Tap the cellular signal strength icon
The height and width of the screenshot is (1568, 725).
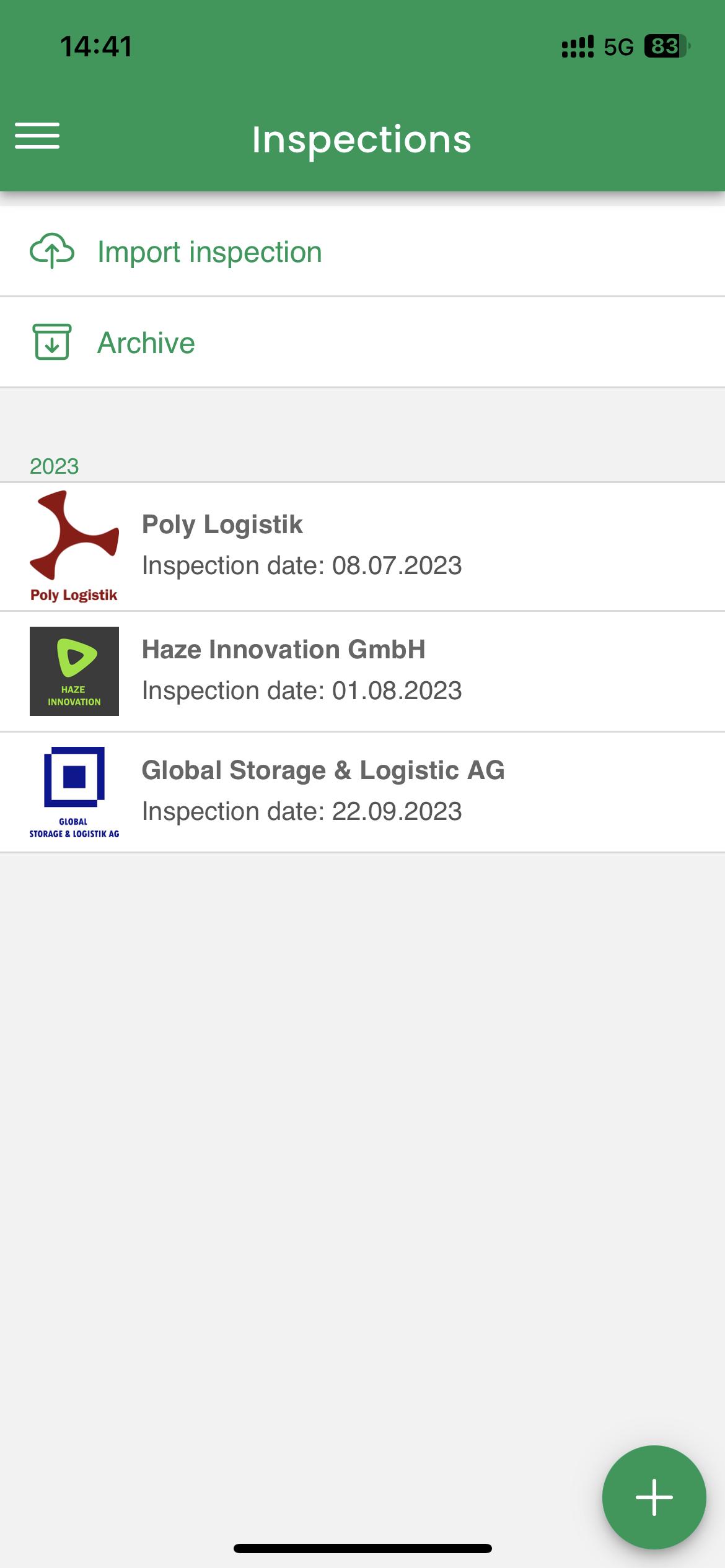pyautogui.click(x=578, y=46)
